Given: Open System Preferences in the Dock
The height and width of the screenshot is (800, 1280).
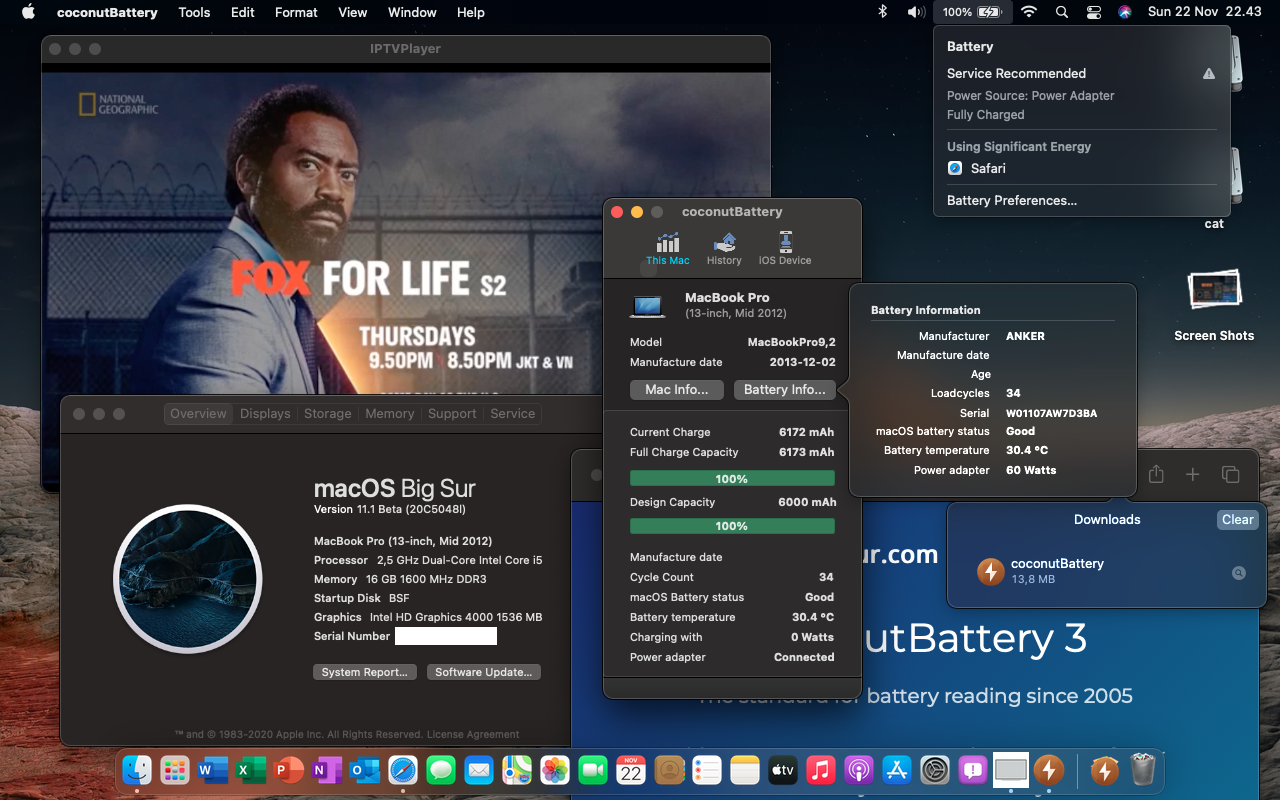Looking at the screenshot, I should 935,770.
